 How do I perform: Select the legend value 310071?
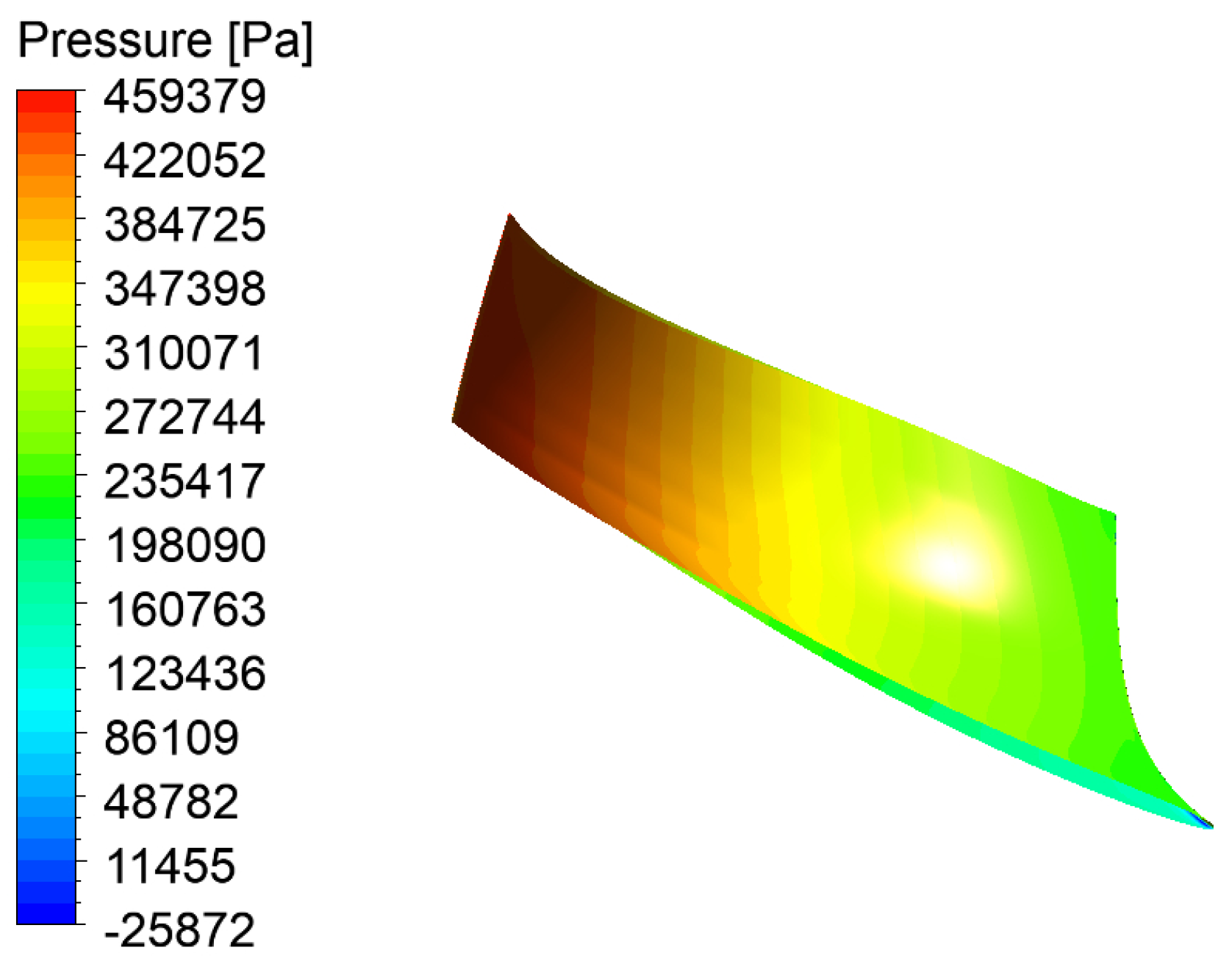coord(185,353)
